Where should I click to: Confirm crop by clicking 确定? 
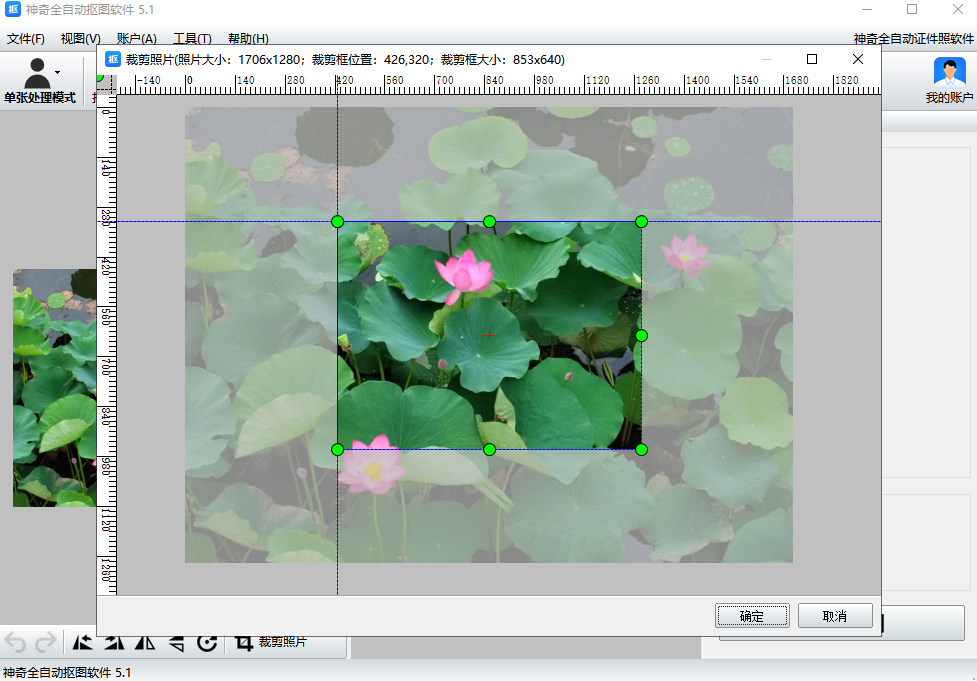click(752, 616)
